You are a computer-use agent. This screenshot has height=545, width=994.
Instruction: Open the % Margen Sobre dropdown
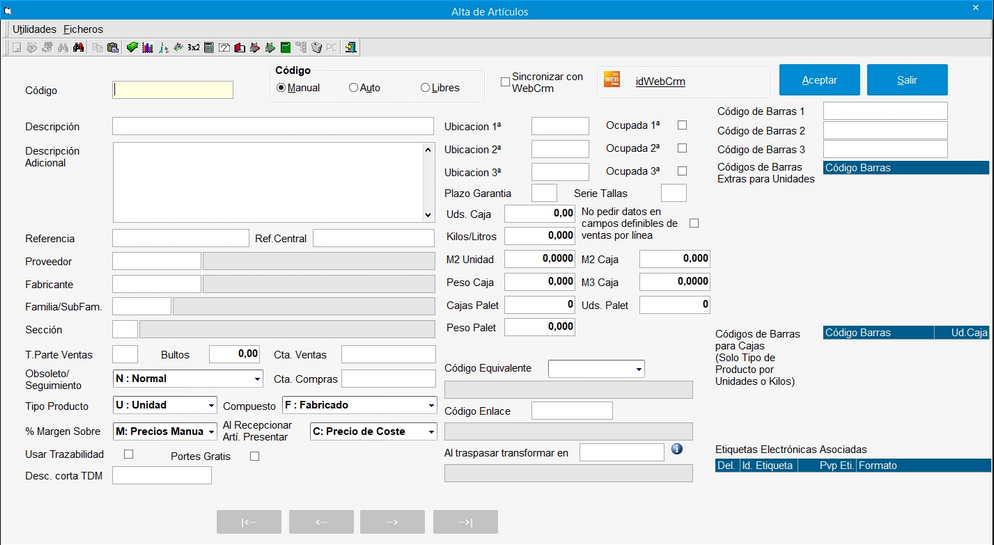[x=165, y=431]
